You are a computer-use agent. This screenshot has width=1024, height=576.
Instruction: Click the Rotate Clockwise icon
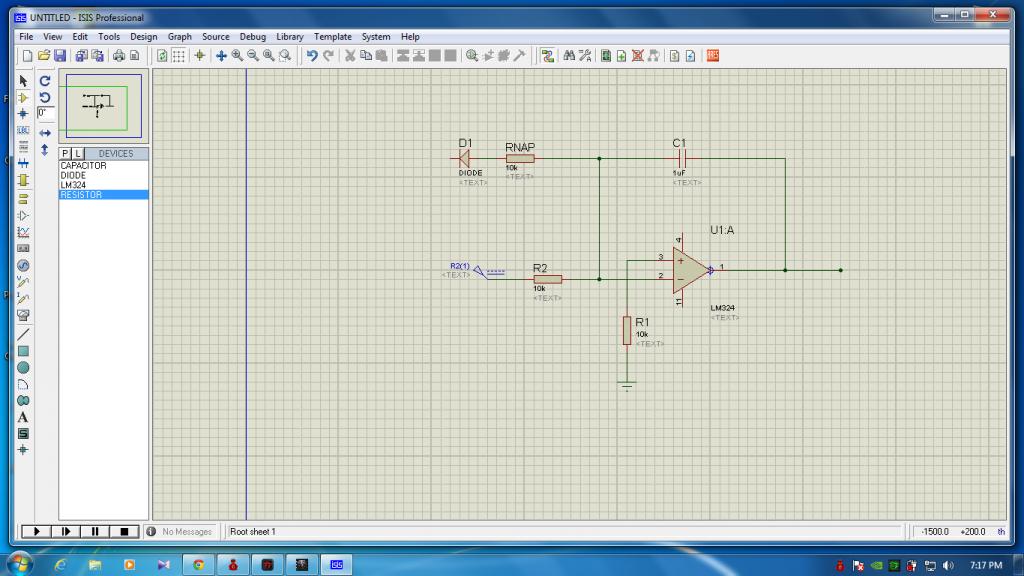[x=45, y=81]
